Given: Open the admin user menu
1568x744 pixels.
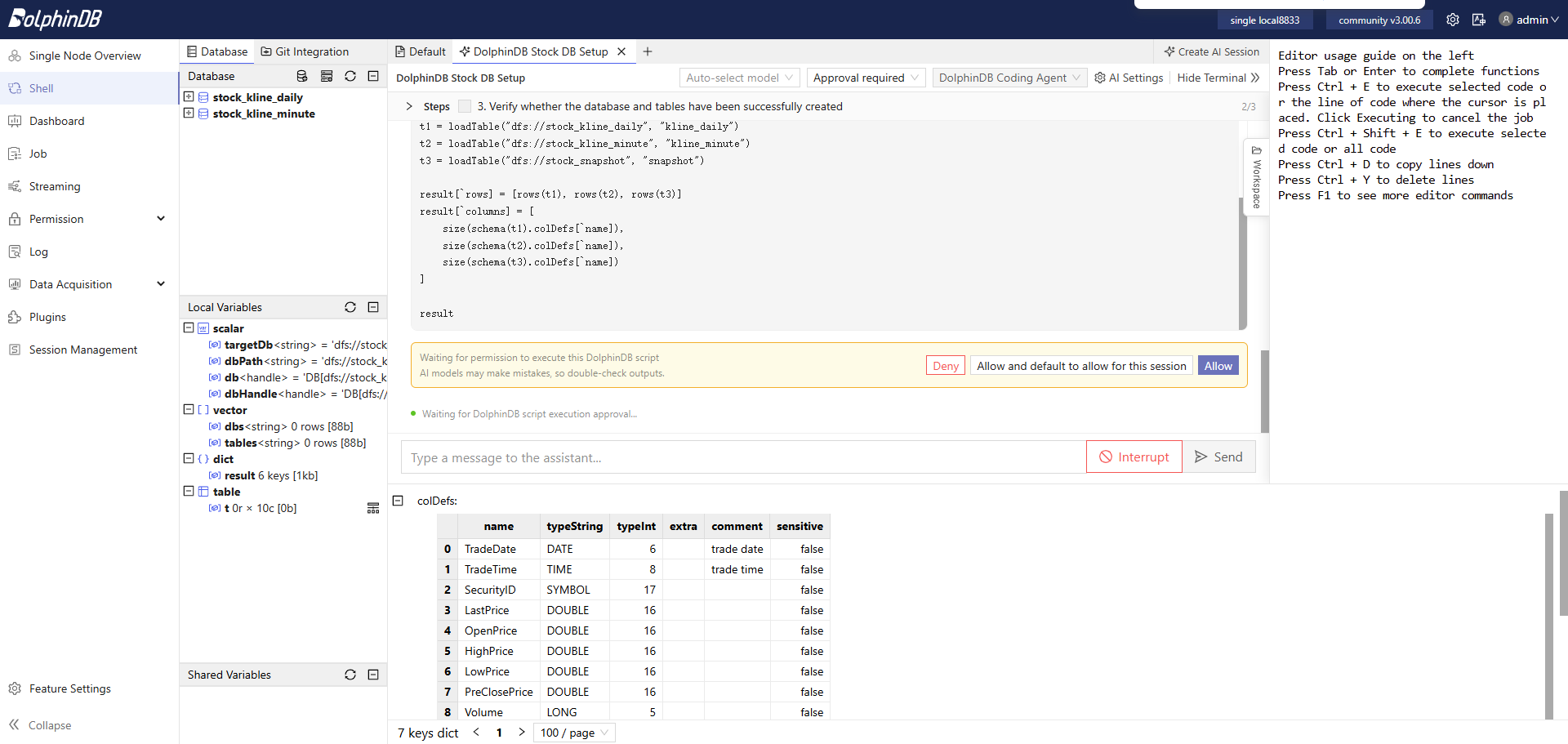Looking at the screenshot, I should click(x=1529, y=20).
